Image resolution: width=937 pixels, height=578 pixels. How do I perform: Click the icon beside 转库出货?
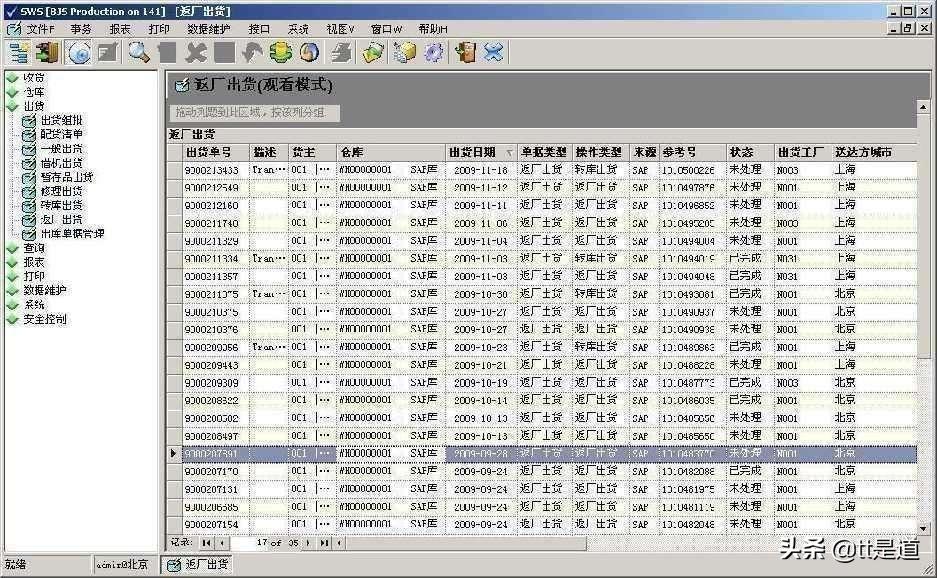(x=29, y=206)
